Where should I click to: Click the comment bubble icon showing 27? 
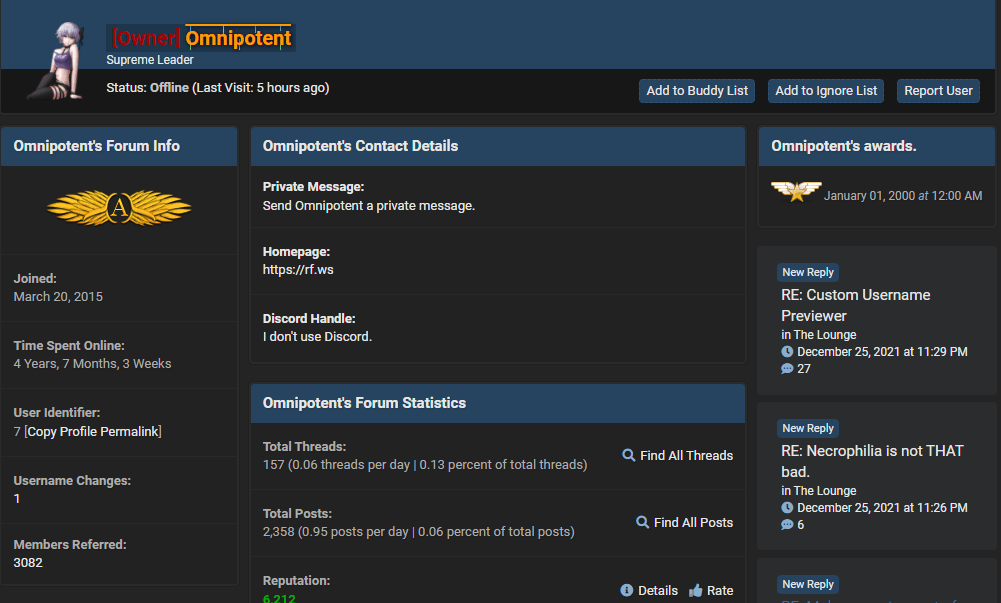[x=787, y=369]
